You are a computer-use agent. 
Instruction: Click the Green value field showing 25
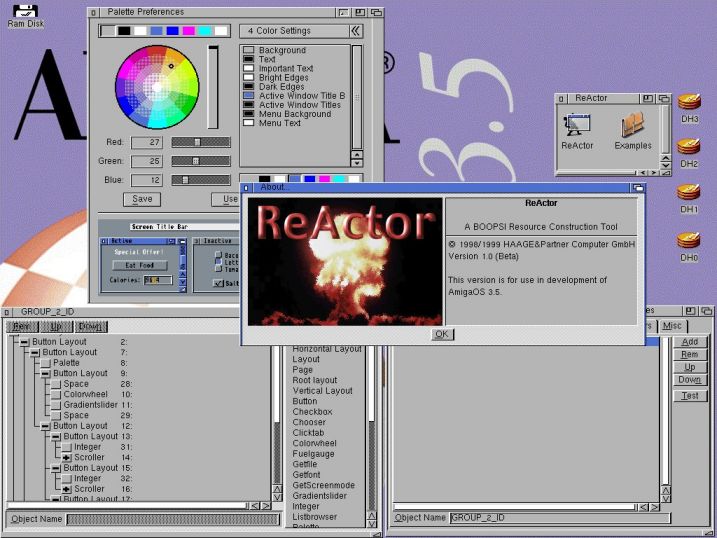pos(147,161)
